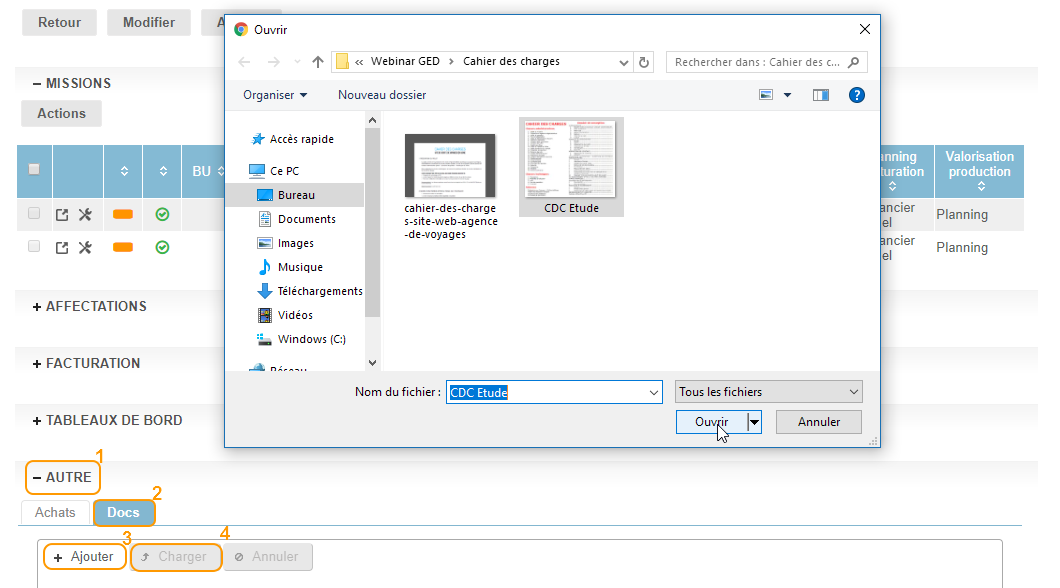This screenshot has width=1060, height=588.
Task: Open the Tous les fichiers file type dropdown
Action: (768, 392)
